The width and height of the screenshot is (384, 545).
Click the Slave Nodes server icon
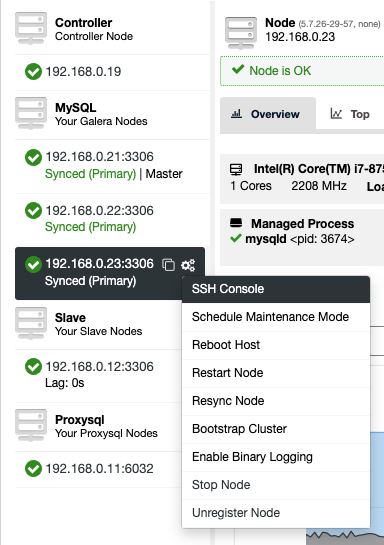point(31,323)
